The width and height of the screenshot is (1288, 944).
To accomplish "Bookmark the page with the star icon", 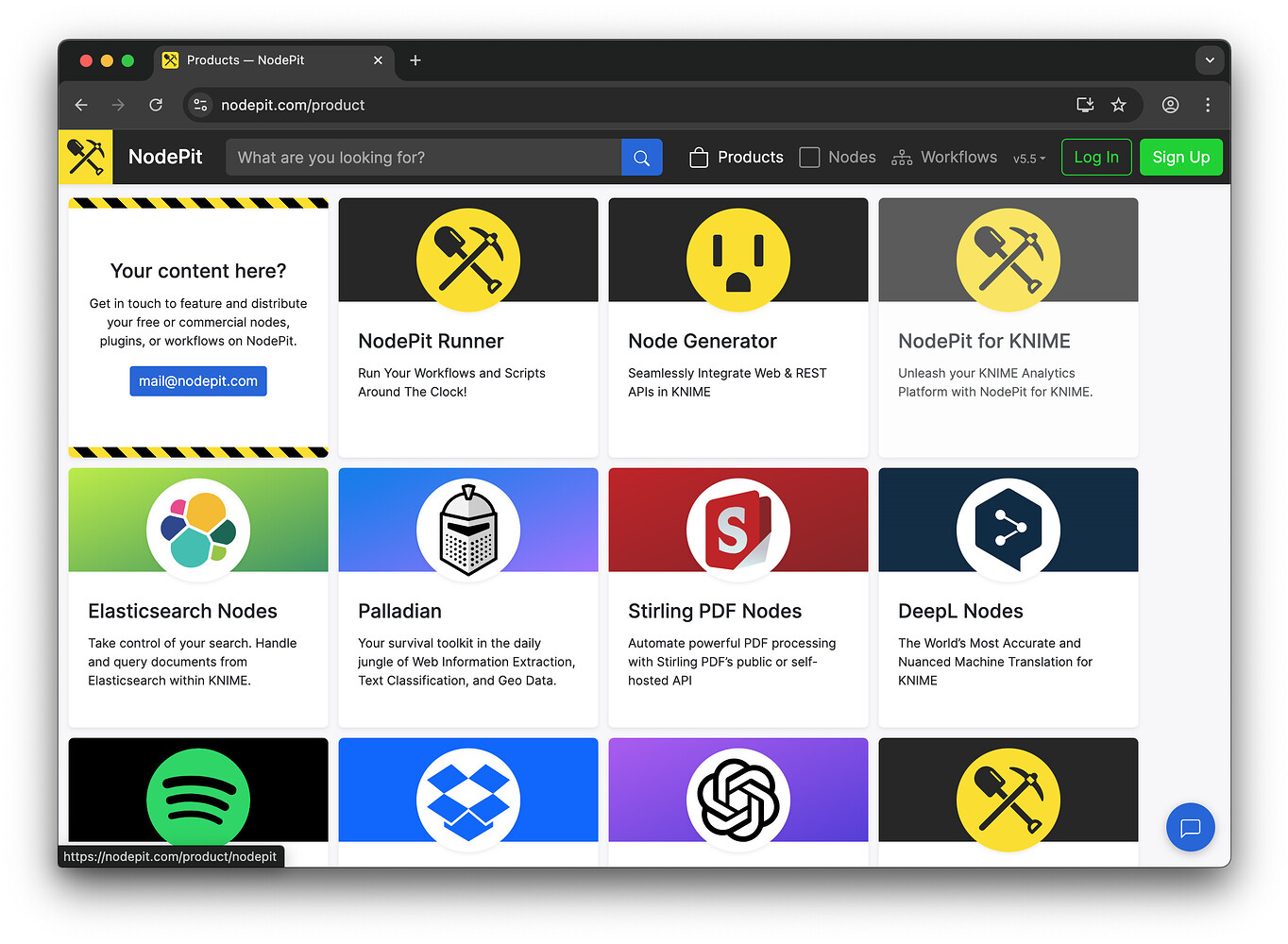I will click(1119, 105).
